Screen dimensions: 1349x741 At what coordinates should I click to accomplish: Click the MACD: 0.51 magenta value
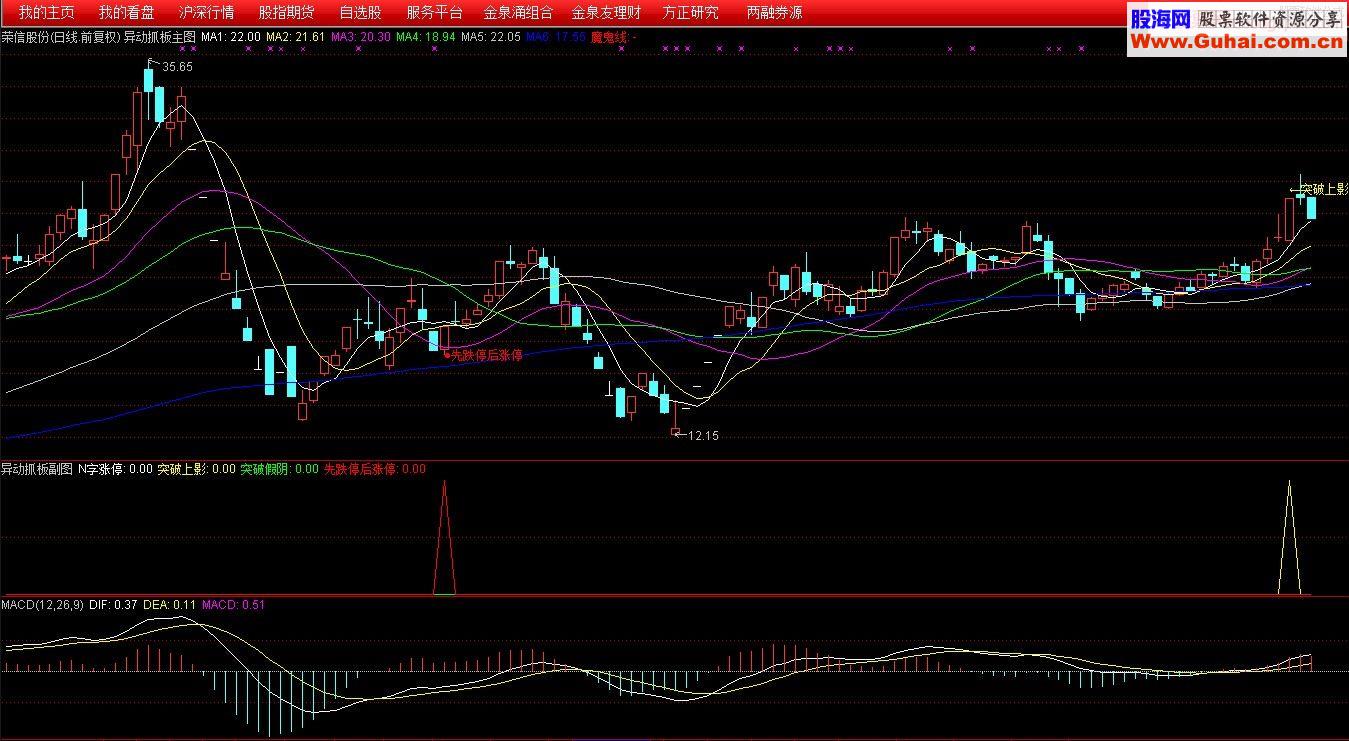tap(233, 604)
